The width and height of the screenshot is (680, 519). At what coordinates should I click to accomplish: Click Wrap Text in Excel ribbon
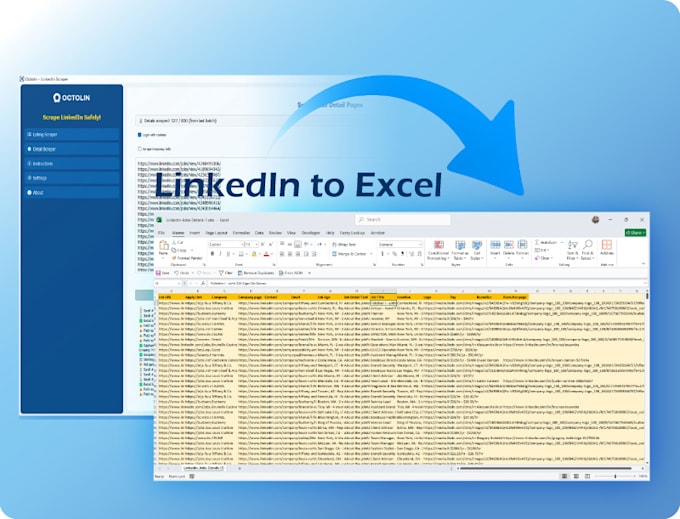[344, 245]
